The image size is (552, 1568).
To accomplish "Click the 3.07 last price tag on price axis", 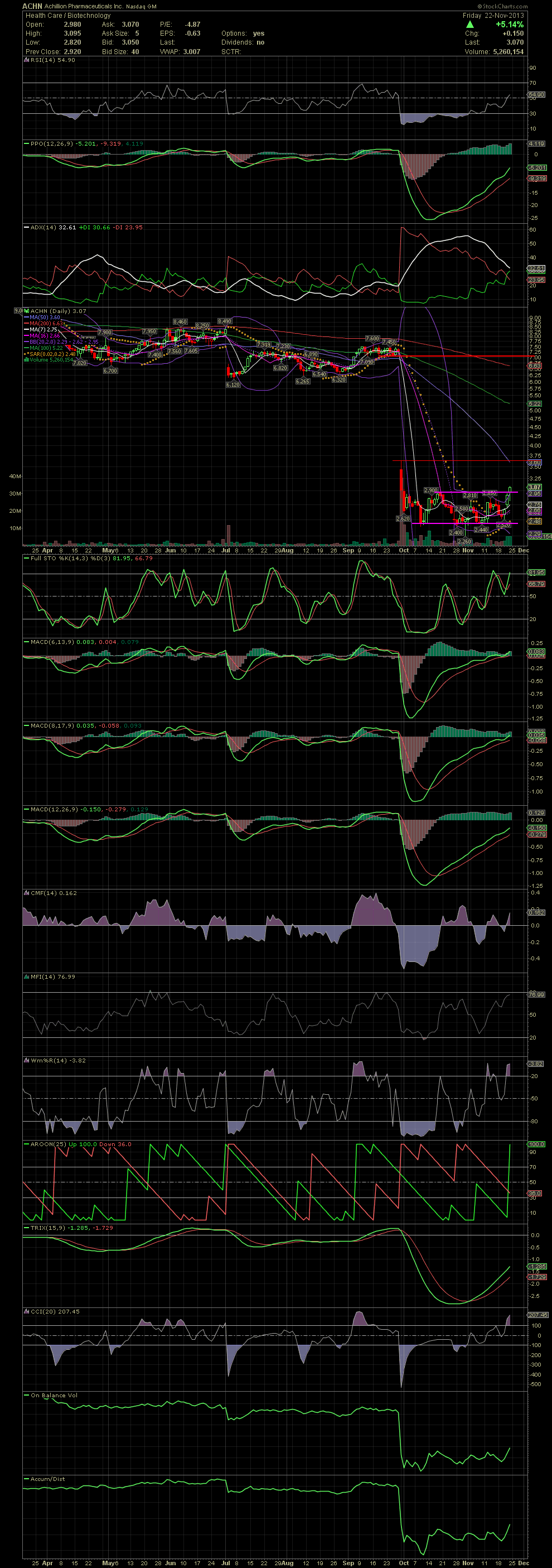I will click(x=535, y=487).
